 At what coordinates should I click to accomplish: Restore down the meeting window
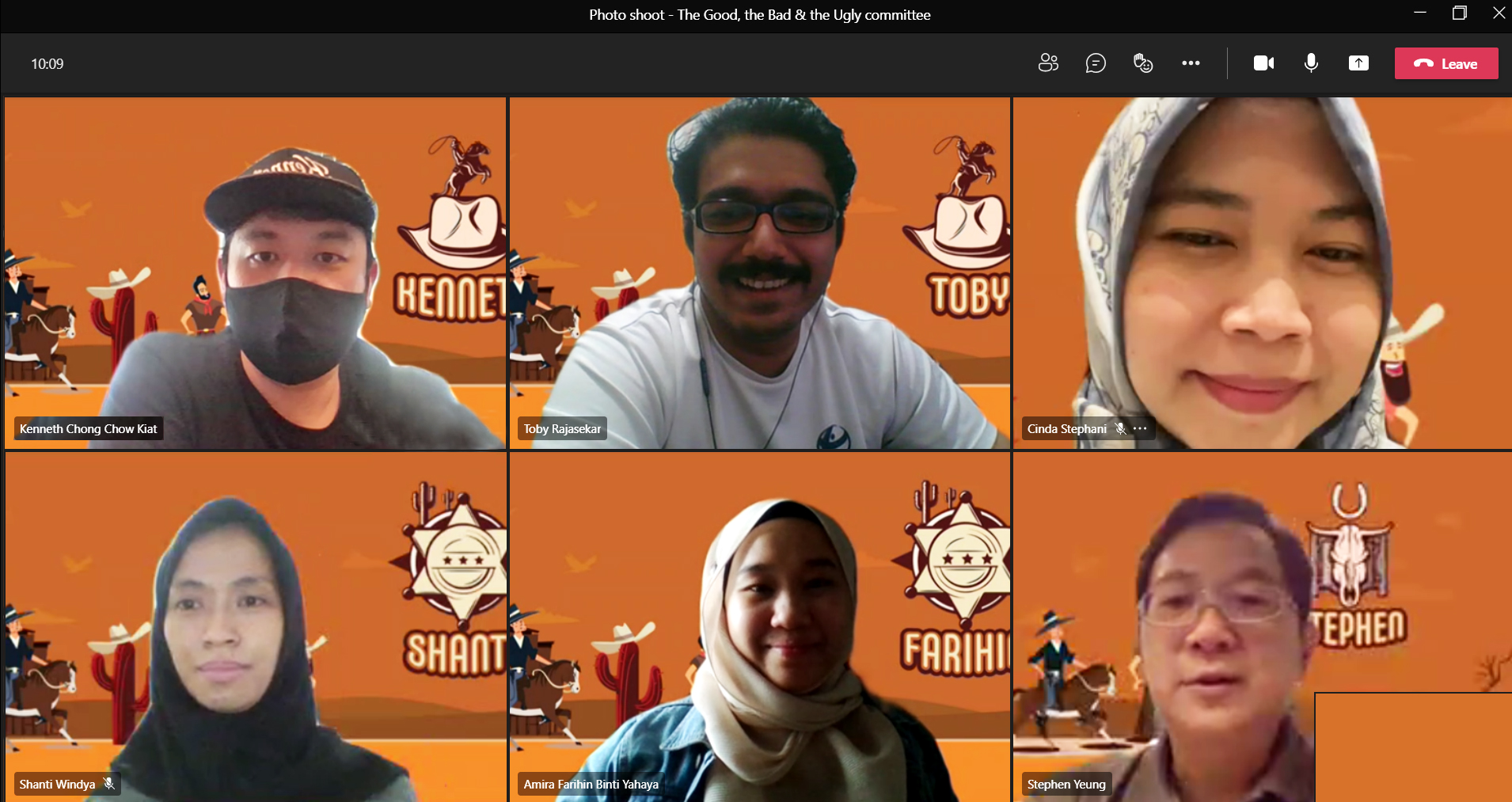click(x=1459, y=13)
